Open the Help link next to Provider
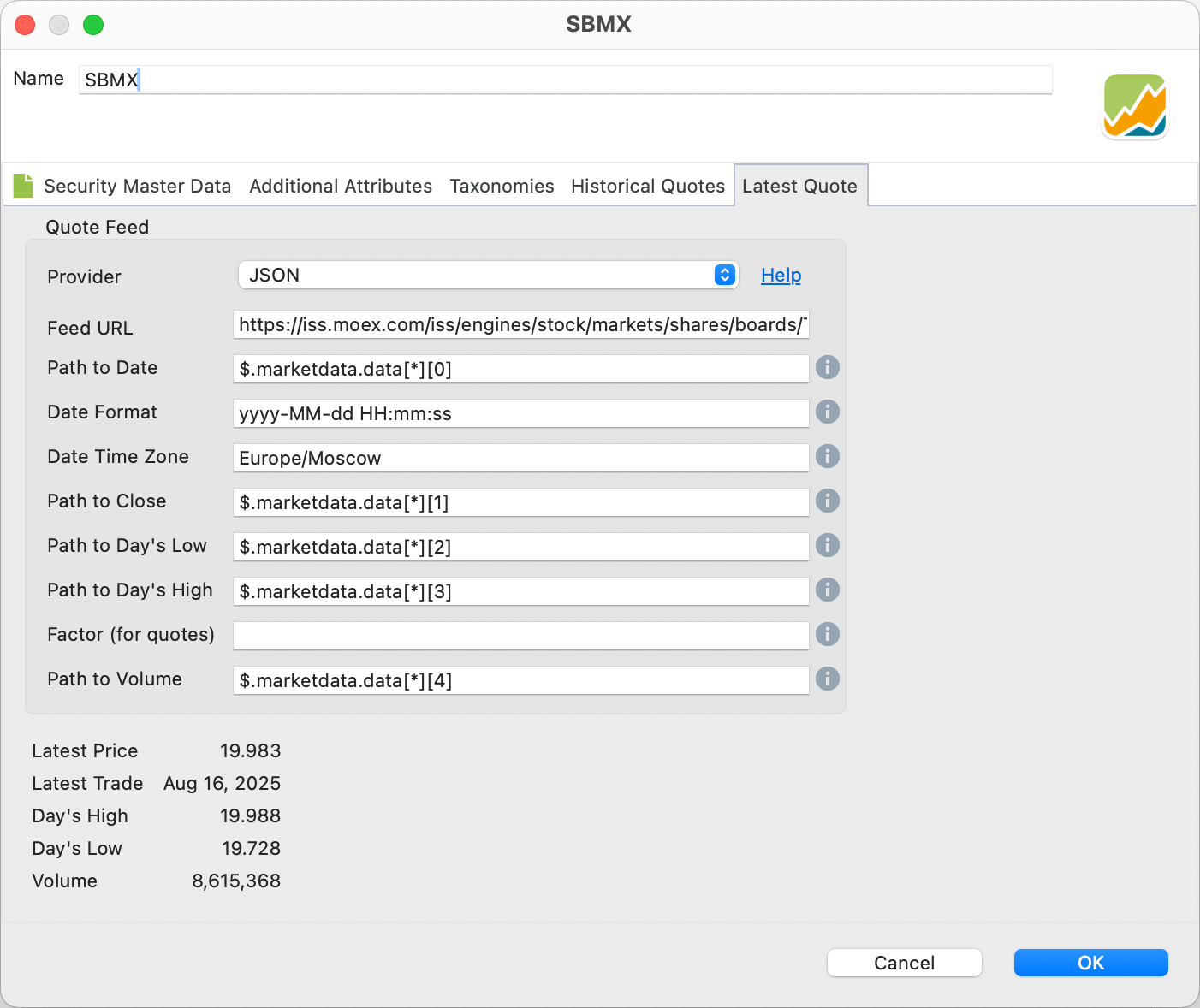 click(x=781, y=276)
